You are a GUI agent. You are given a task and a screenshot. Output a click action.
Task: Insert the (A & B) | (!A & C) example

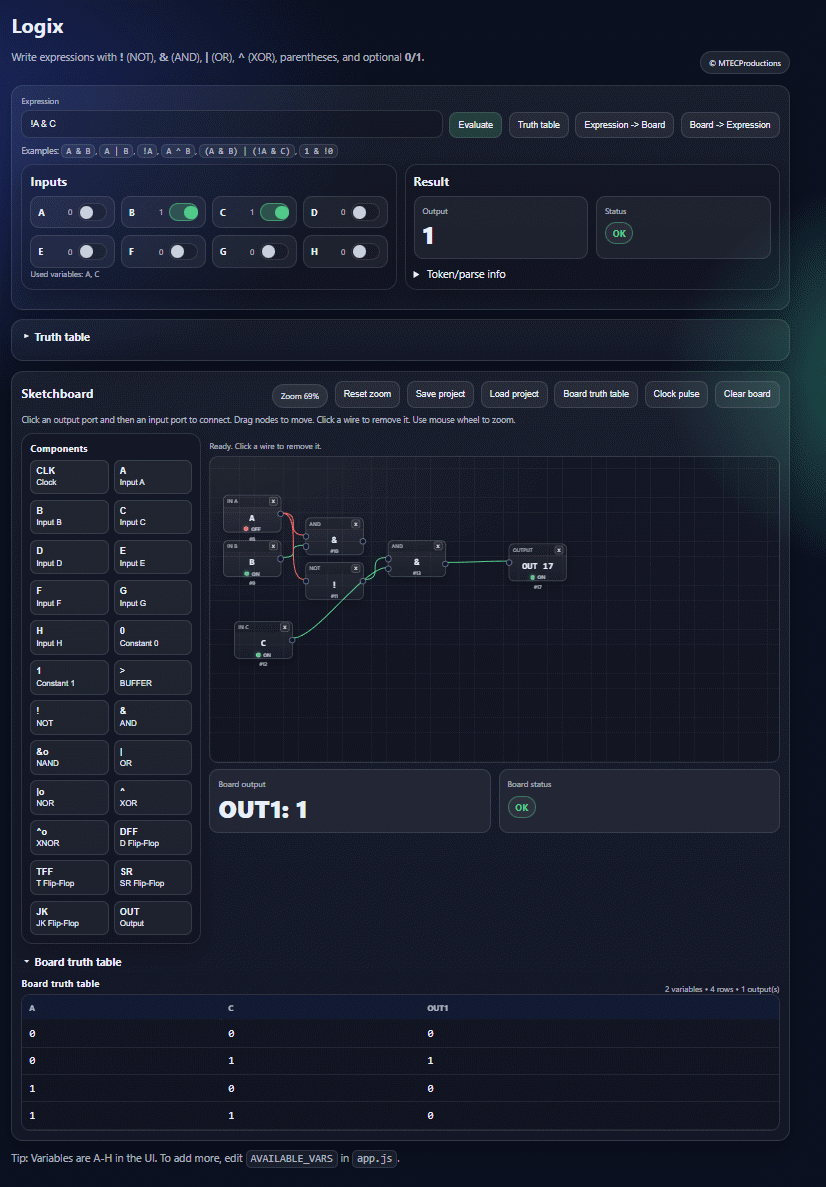click(x=246, y=151)
